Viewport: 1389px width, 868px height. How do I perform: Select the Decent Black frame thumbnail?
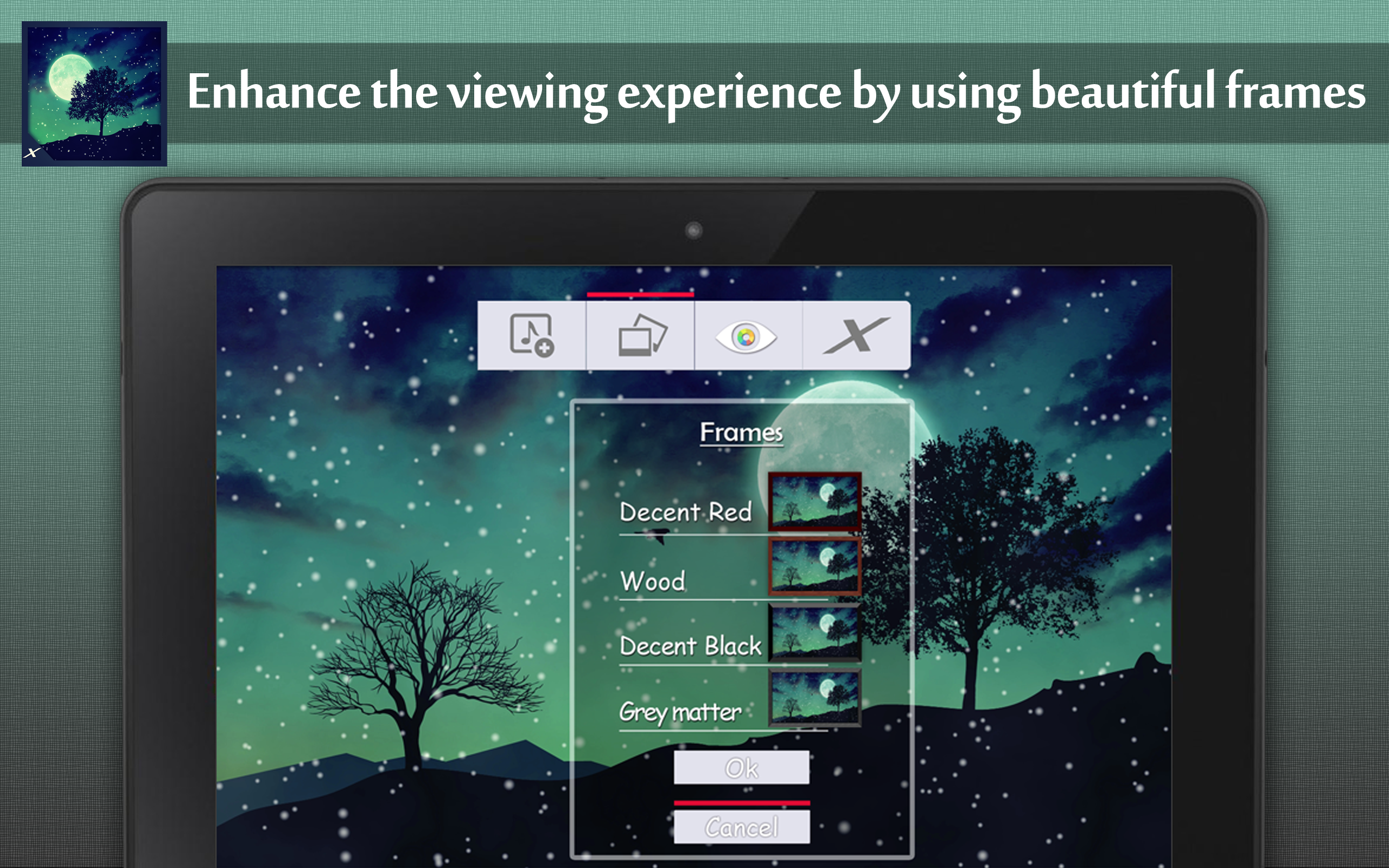814,631
